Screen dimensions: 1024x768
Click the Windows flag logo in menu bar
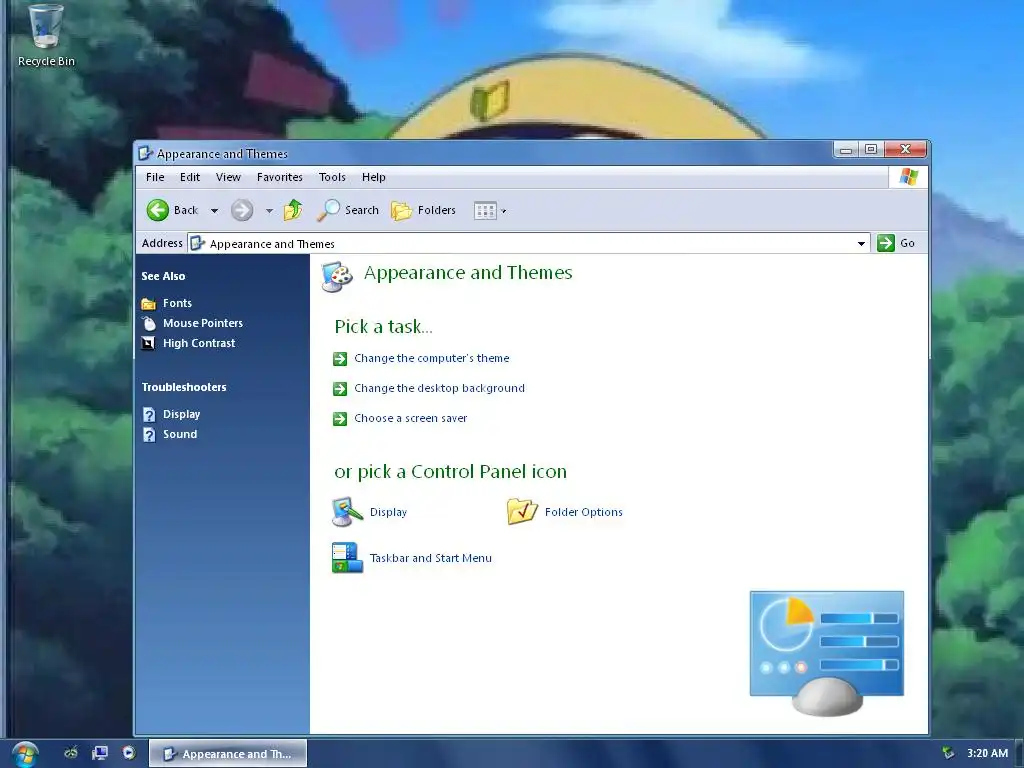pos(908,176)
